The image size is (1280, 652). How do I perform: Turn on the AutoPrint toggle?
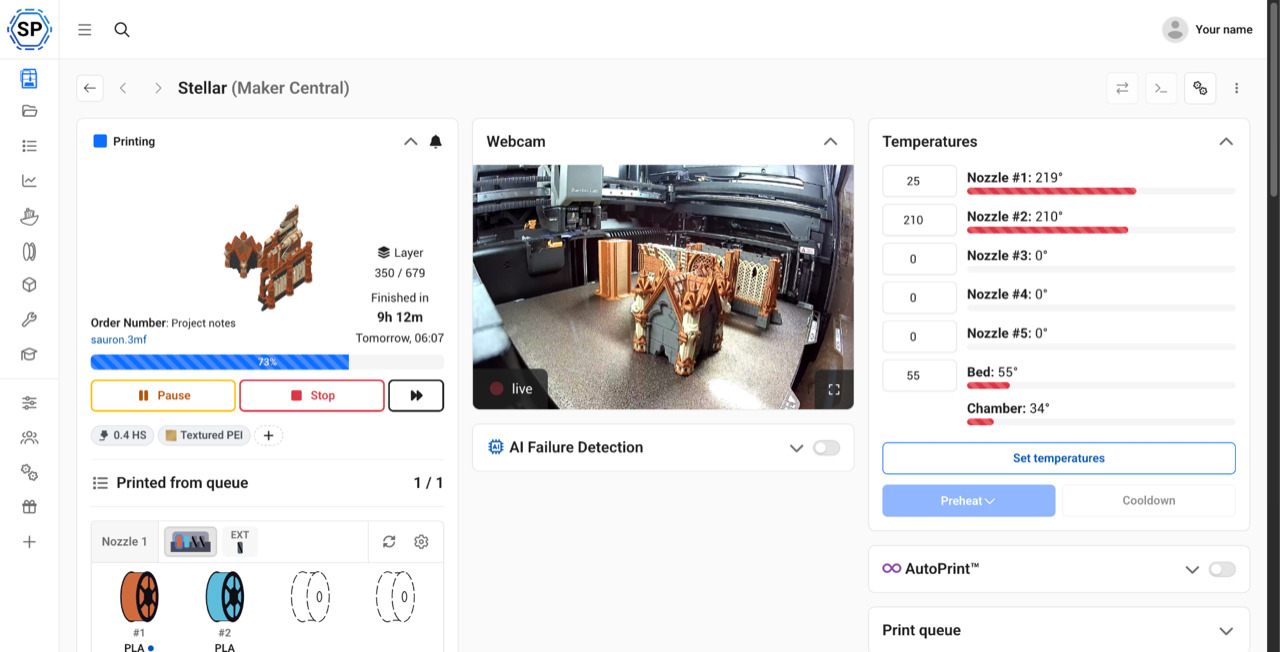(1222, 569)
